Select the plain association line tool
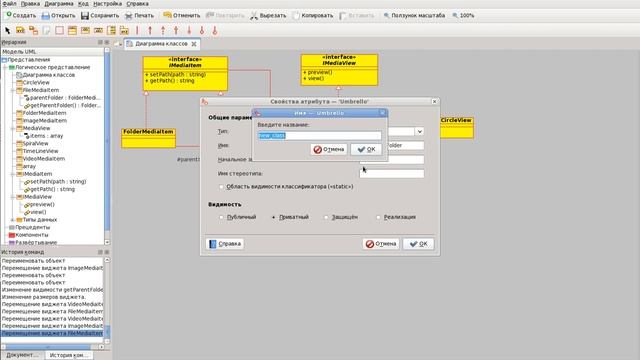Image resolution: width=640 pixels, height=360 pixels. coord(137,30)
